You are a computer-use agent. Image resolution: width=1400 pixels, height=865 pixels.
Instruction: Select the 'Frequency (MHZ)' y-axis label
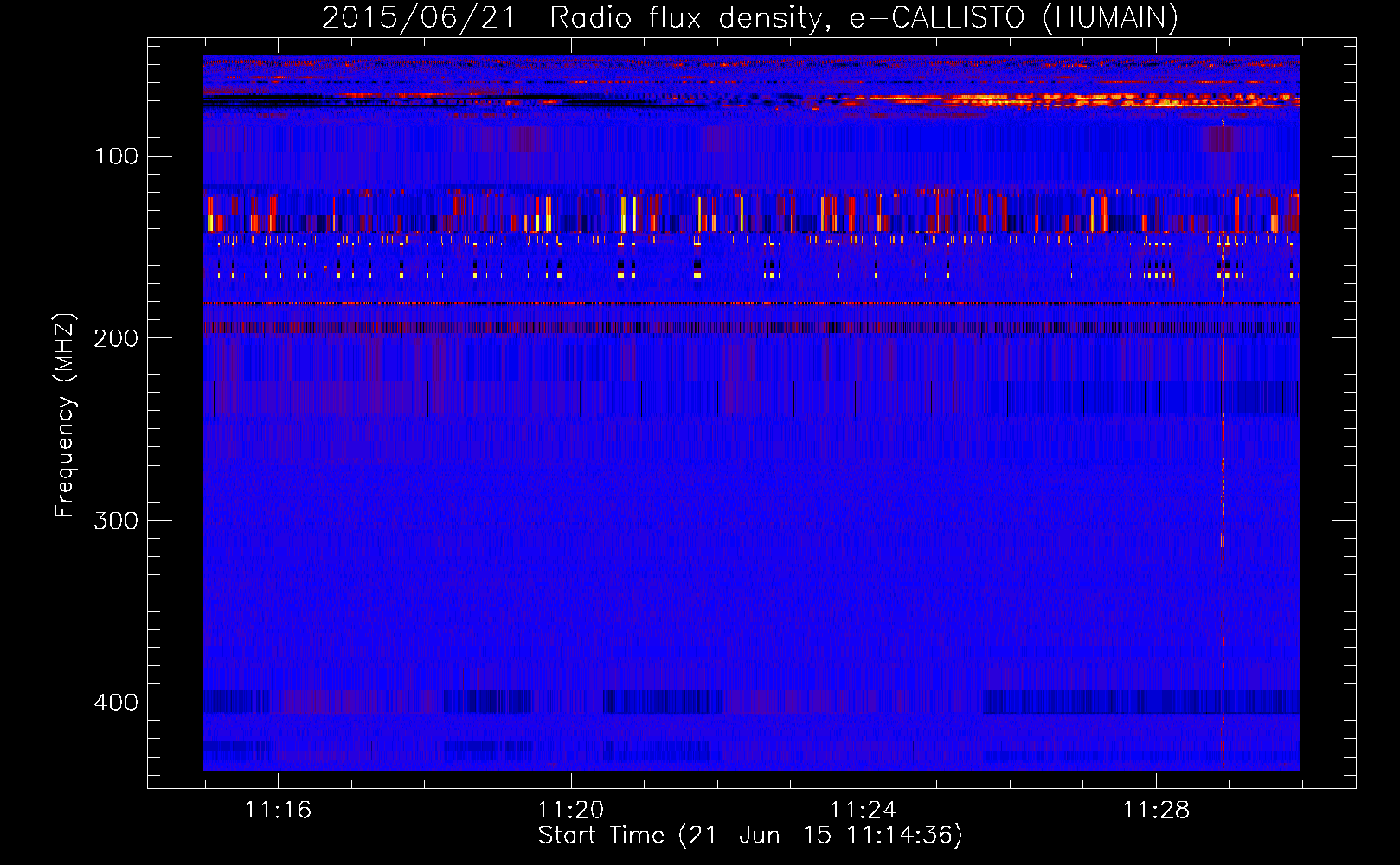(65, 414)
